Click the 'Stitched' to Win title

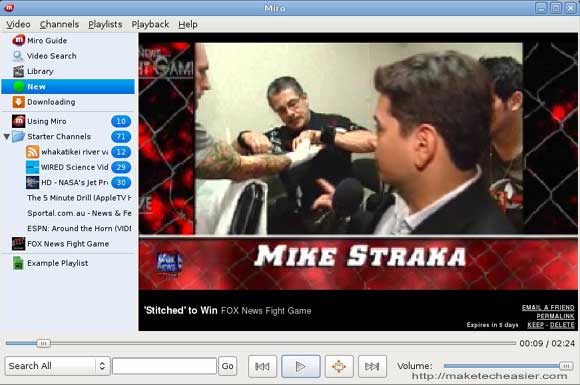181,310
